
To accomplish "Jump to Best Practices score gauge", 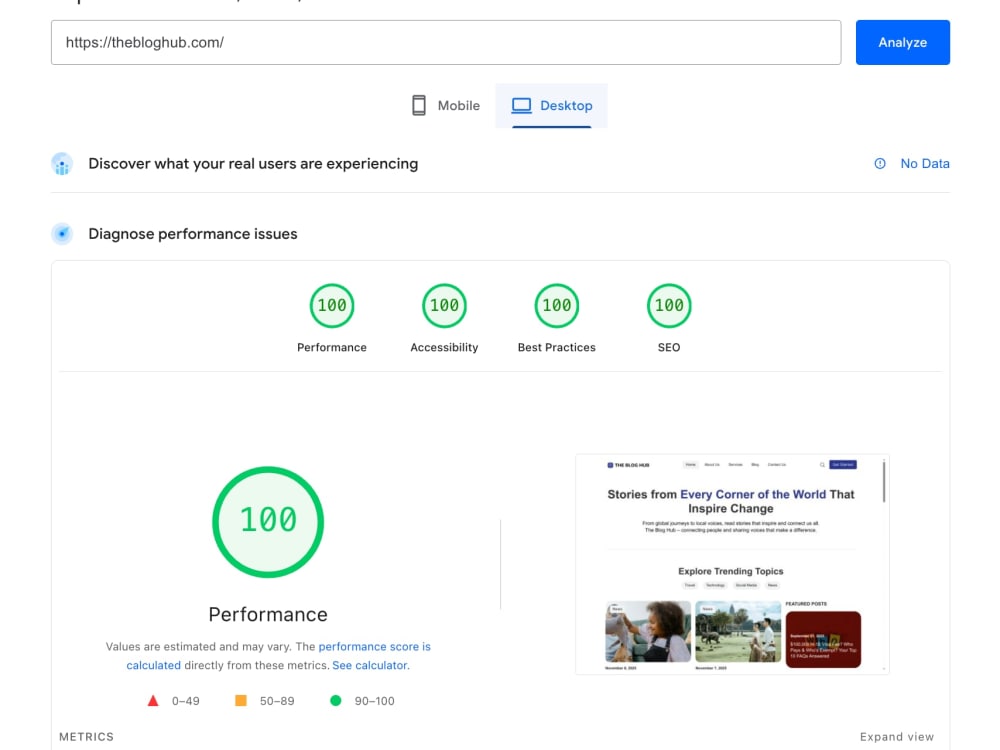I will click(x=557, y=305).
